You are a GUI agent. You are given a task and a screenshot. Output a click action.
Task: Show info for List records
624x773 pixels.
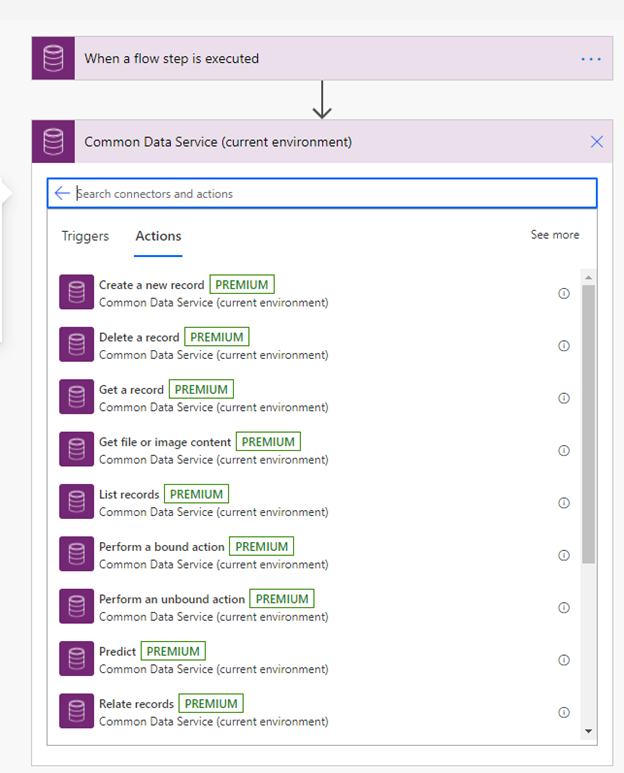[x=564, y=503]
